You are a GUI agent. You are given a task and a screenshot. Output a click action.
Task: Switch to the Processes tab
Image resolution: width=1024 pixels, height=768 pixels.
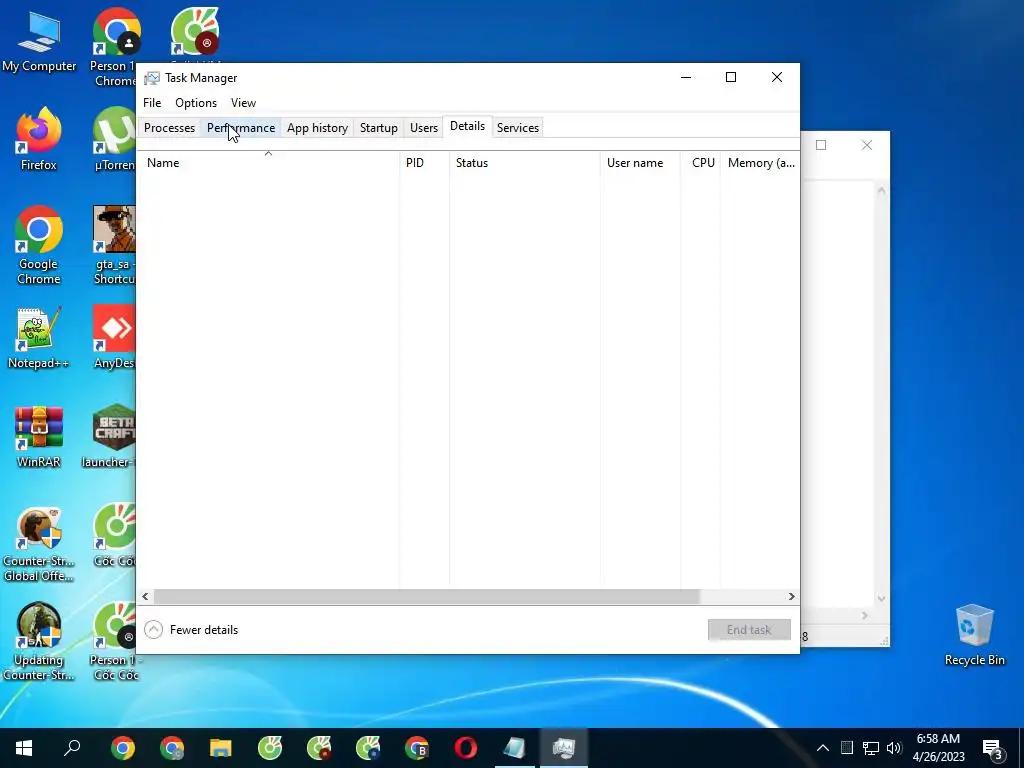coord(169,128)
